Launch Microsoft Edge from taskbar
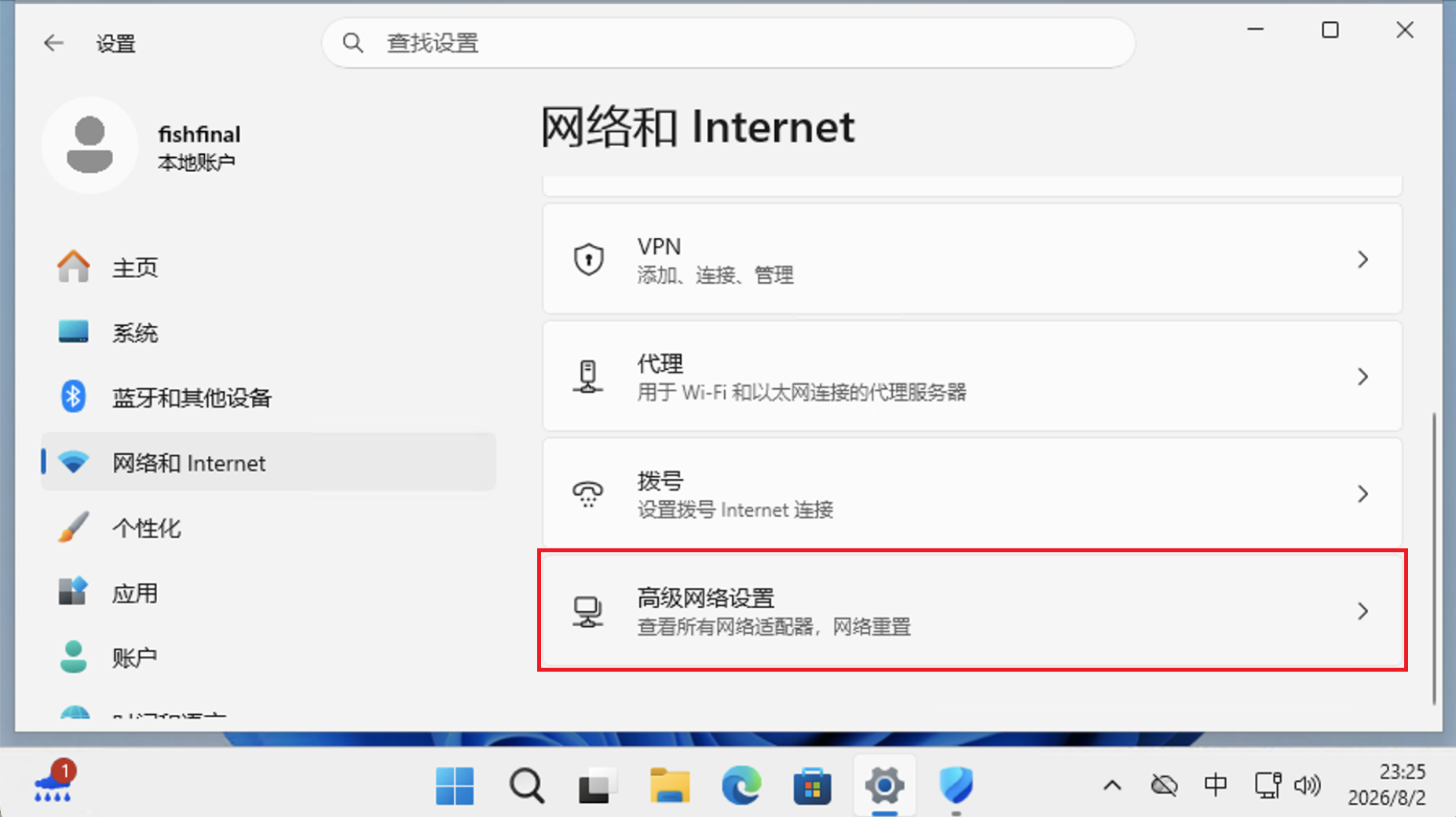Image resolution: width=1456 pixels, height=817 pixels. pyautogui.click(x=741, y=786)
